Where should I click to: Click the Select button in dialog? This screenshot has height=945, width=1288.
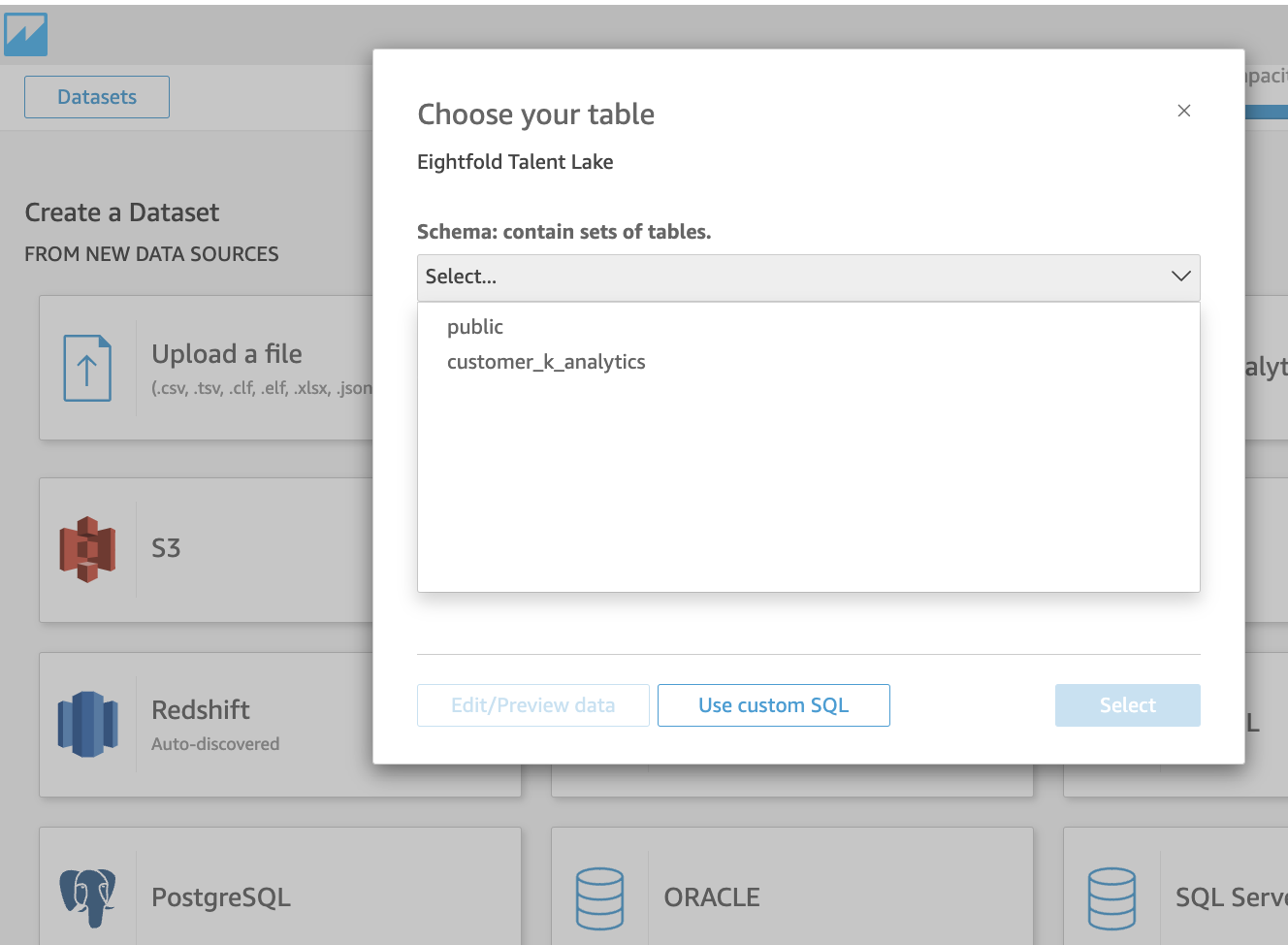(1128, 705)
